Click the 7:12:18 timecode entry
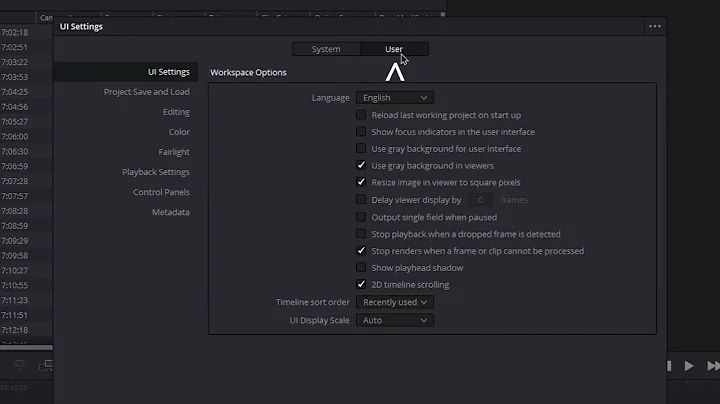720x404 pixels. tap(15, 330)
